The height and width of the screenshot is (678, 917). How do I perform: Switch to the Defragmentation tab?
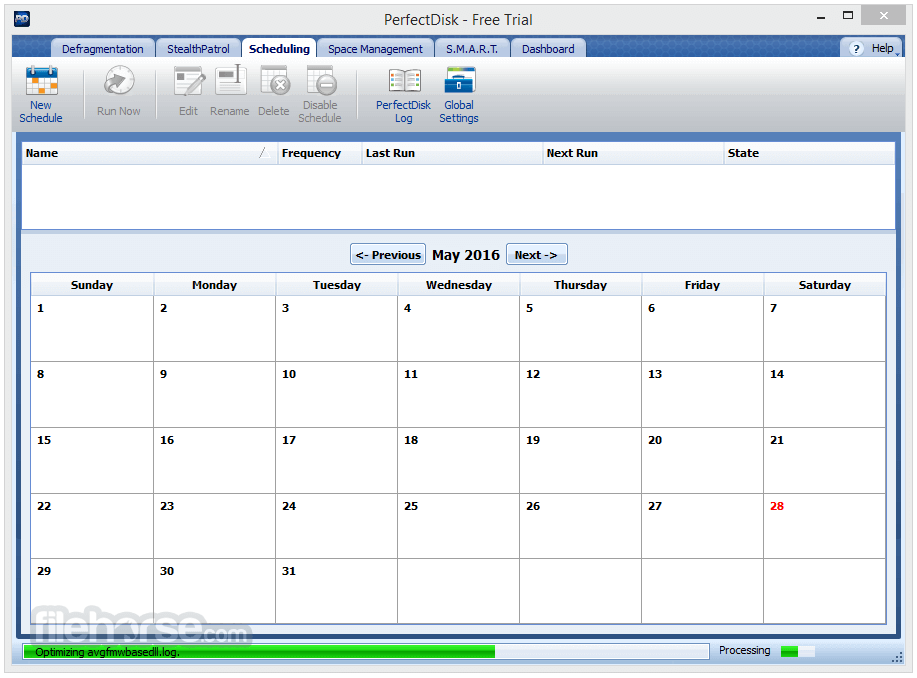[x=102, y=49]
